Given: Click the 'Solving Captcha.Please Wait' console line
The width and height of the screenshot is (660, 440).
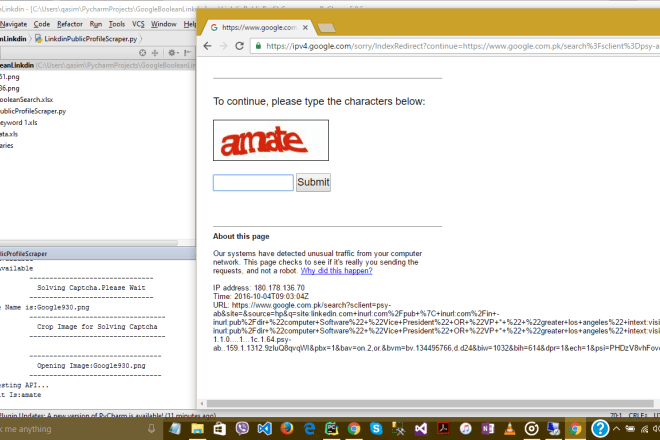Looking at the screenshot, I should click(91, 288).
